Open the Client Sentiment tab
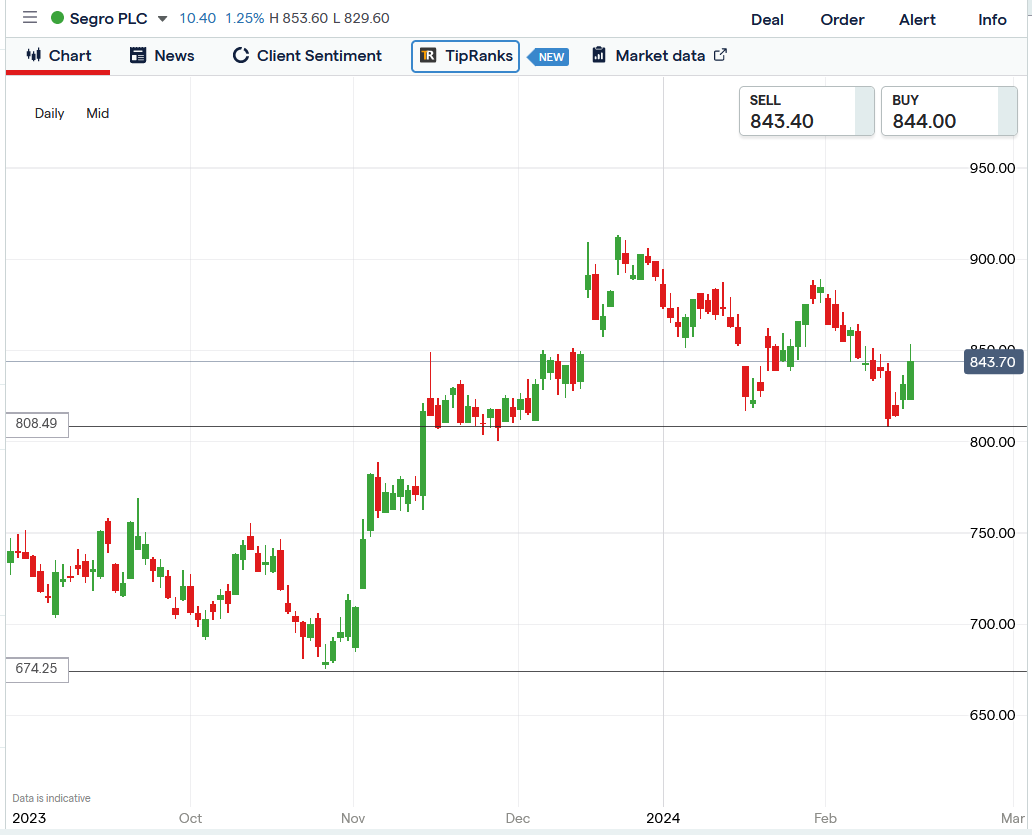Screen dimensions: 1032x835 pos(307,56)
